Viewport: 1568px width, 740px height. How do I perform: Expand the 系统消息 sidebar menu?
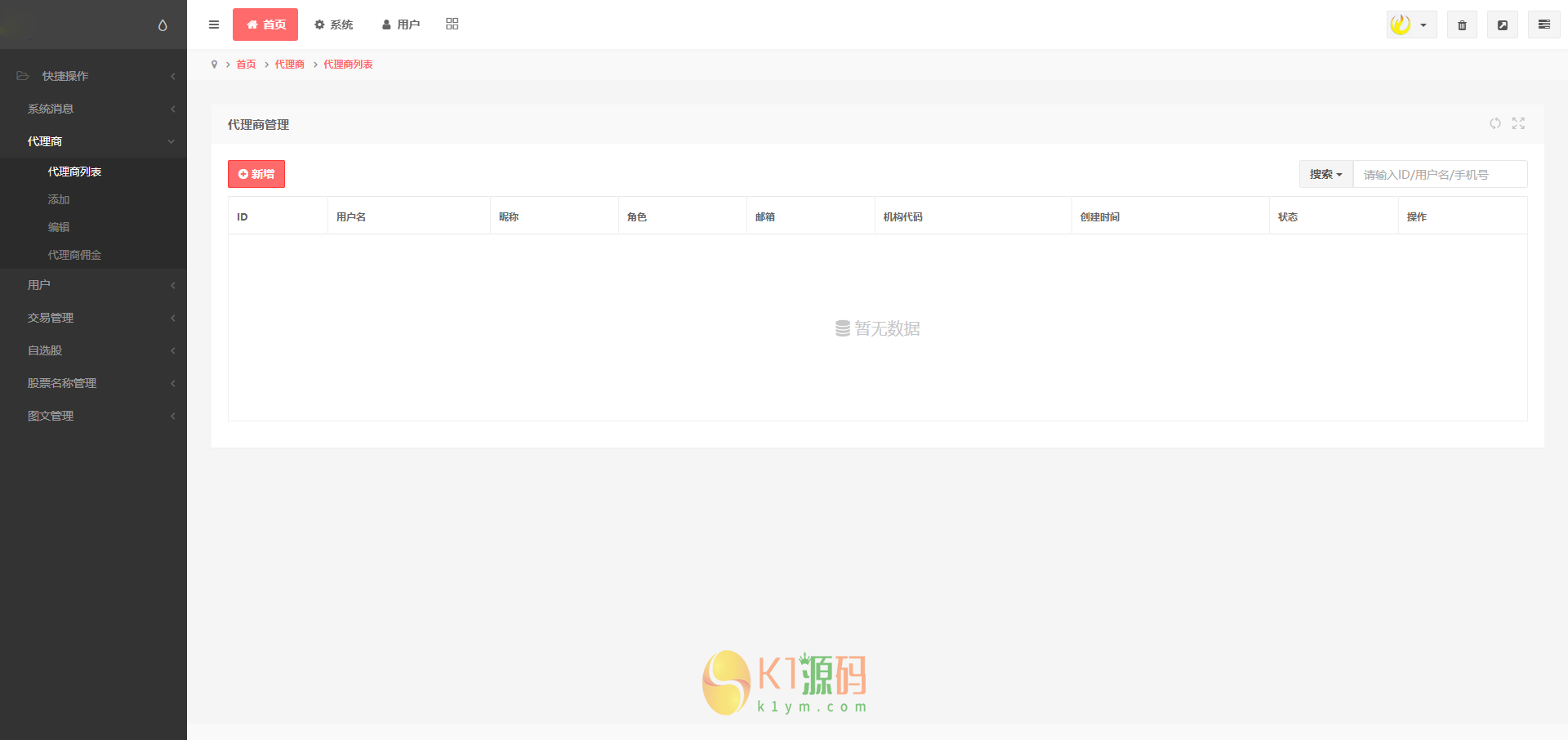tap(93, 109)
